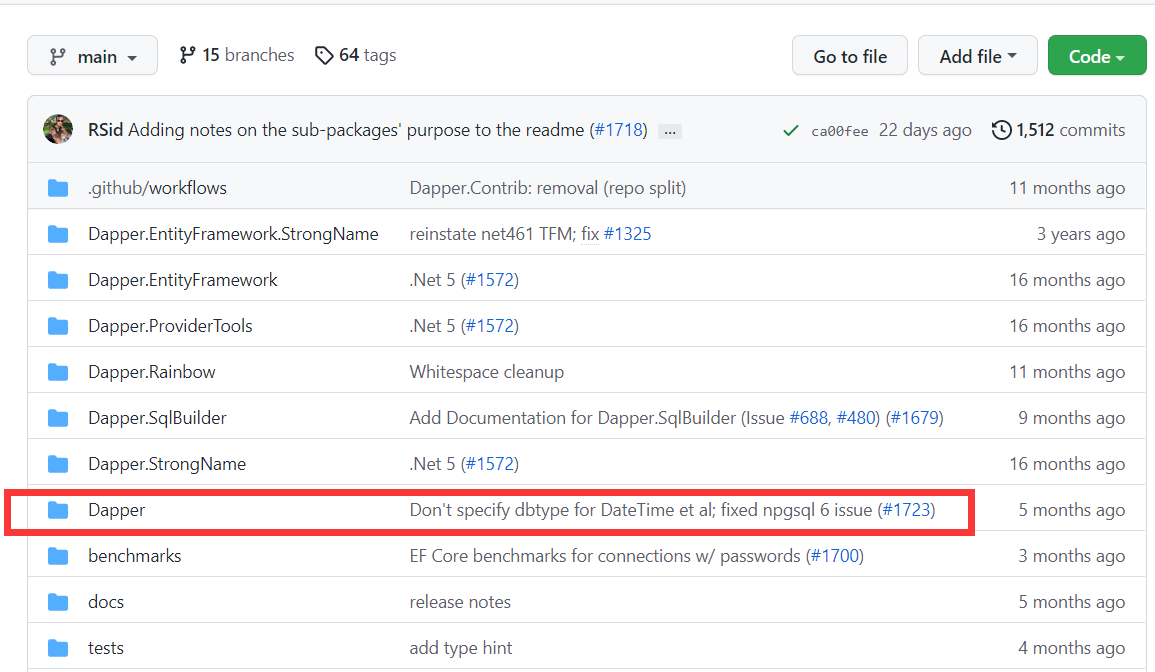
Task: Click the branch icon beside 15 branches
Action: pos(187,55)
